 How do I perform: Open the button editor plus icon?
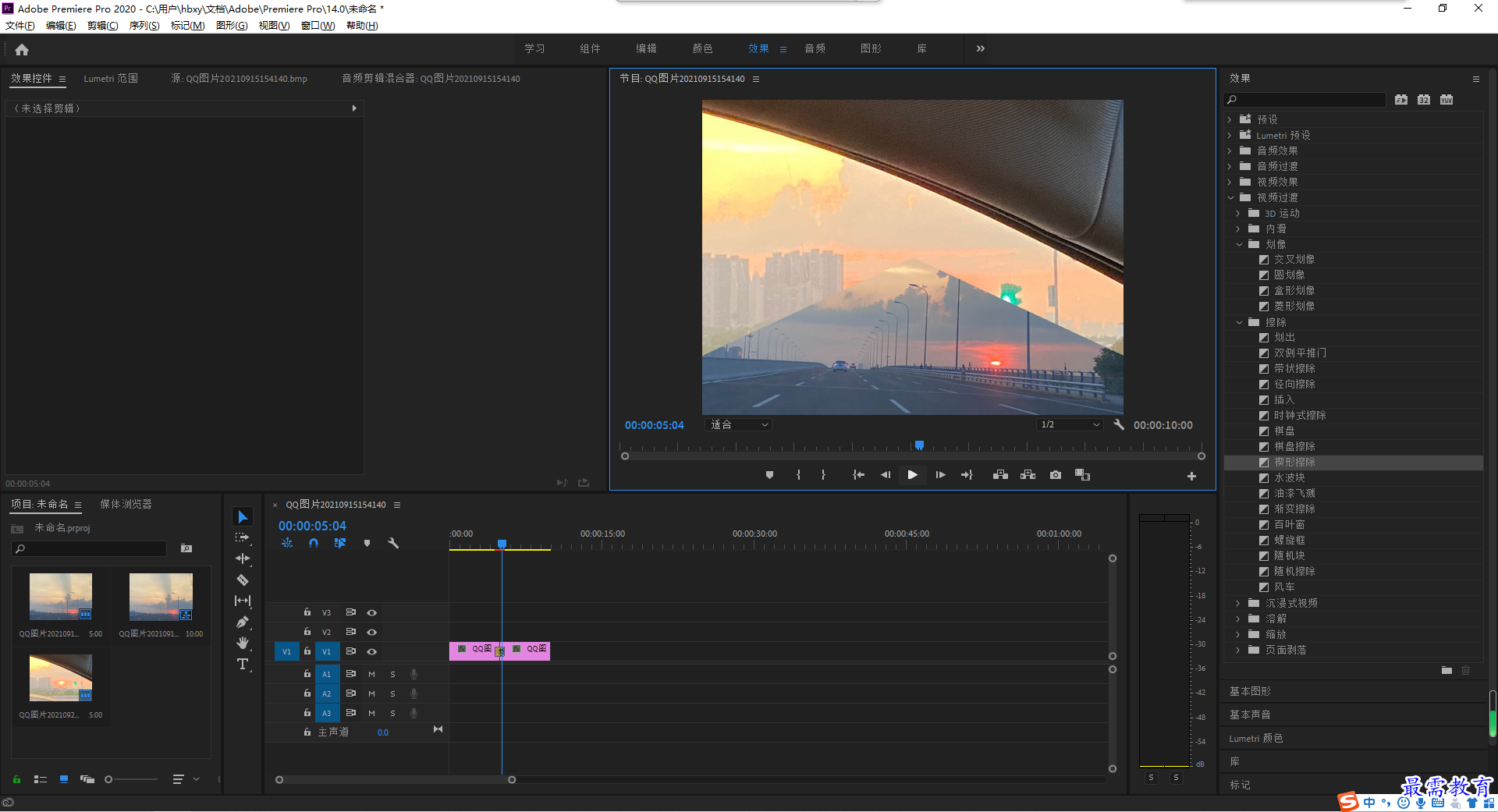pos(1191,476)
